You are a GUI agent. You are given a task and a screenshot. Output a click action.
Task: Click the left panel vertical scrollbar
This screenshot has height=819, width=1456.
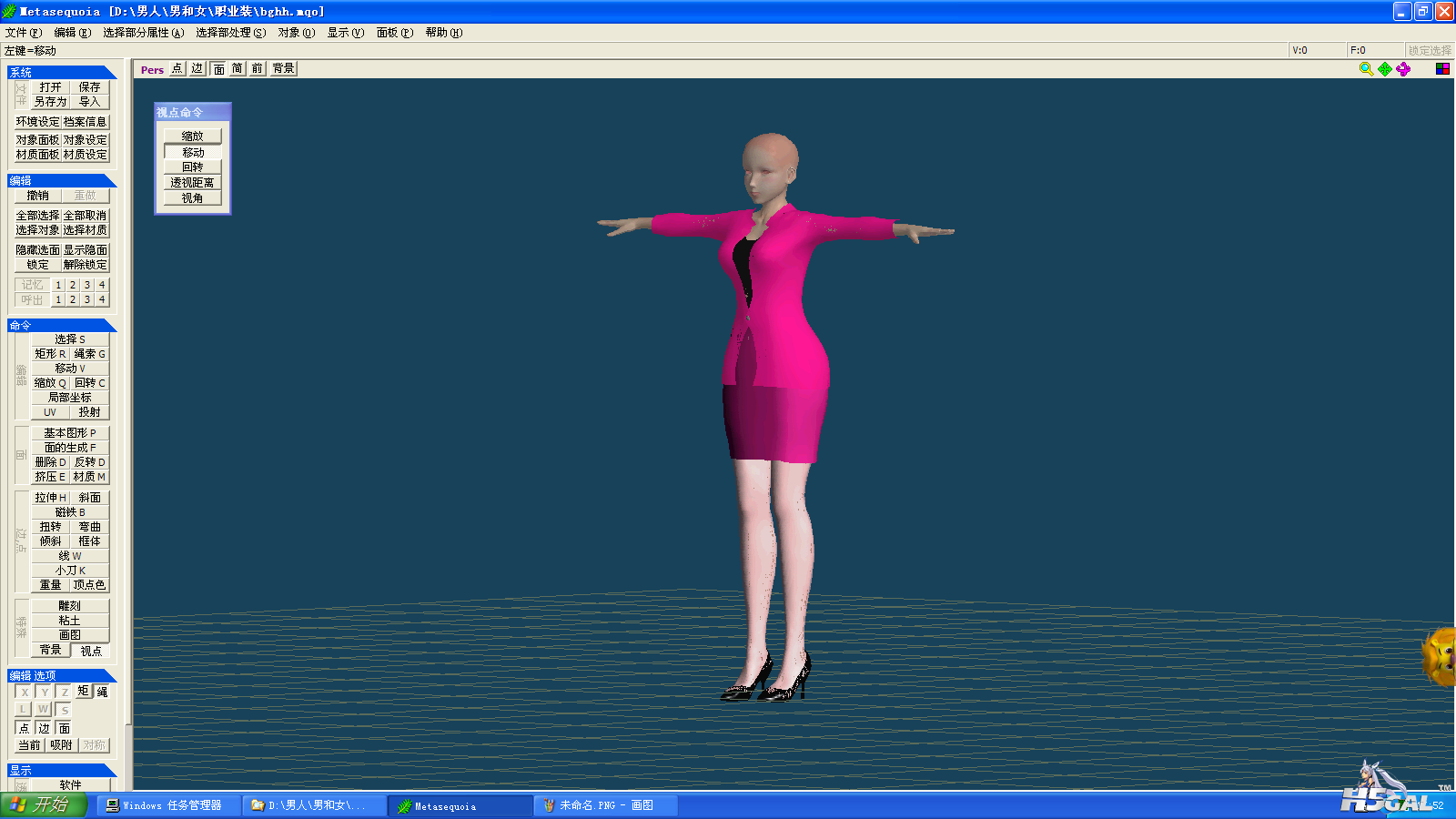(127, 391)
